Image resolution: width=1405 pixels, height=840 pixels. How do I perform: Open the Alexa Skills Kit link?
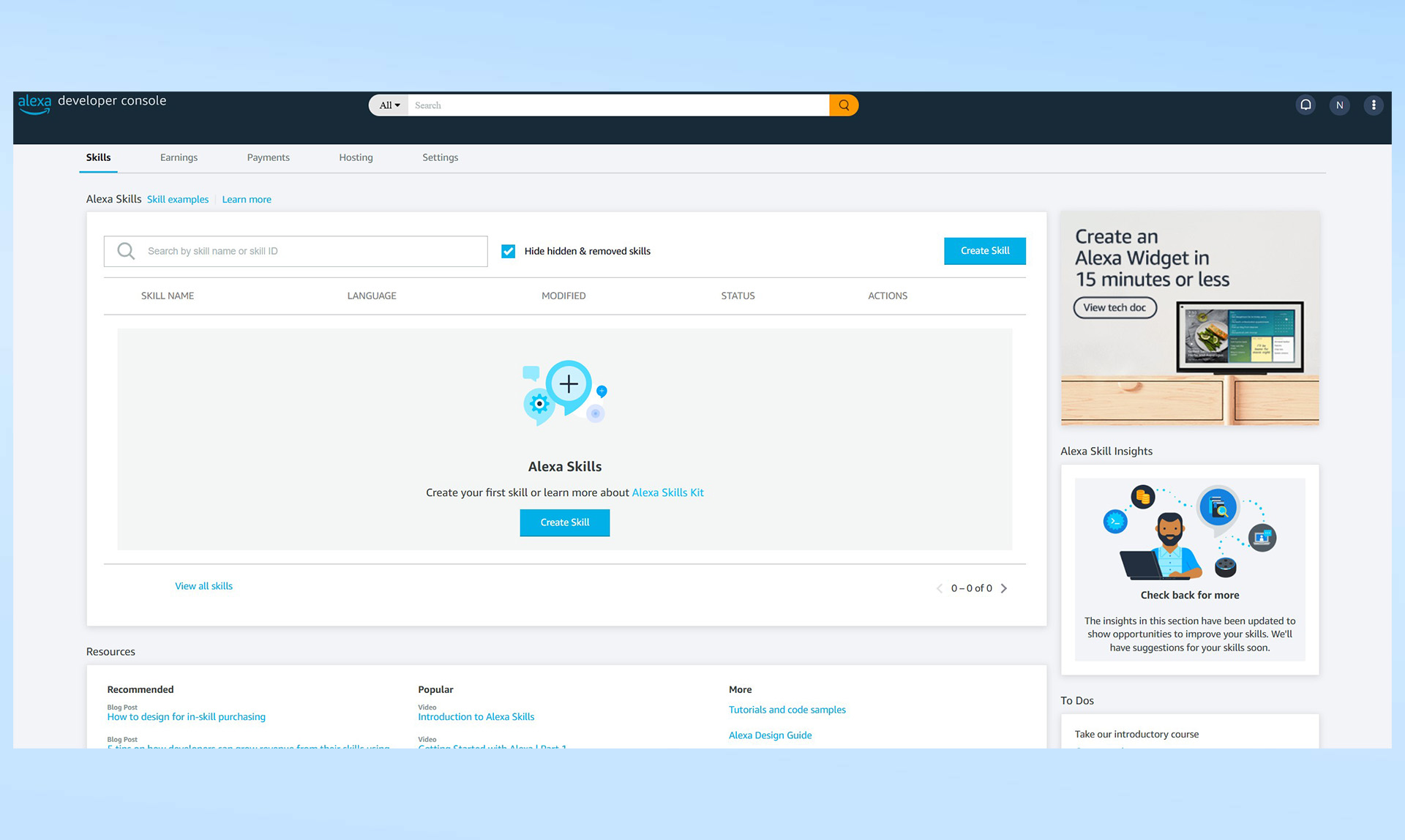[667, 492]
